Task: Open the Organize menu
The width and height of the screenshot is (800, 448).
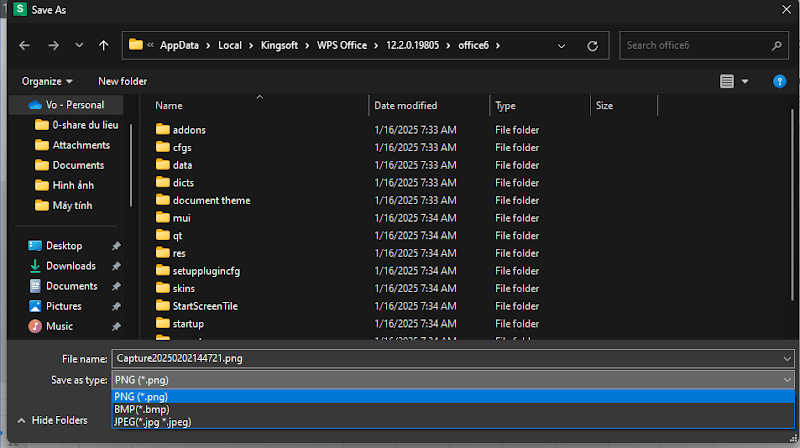Action: pos(47,81)
